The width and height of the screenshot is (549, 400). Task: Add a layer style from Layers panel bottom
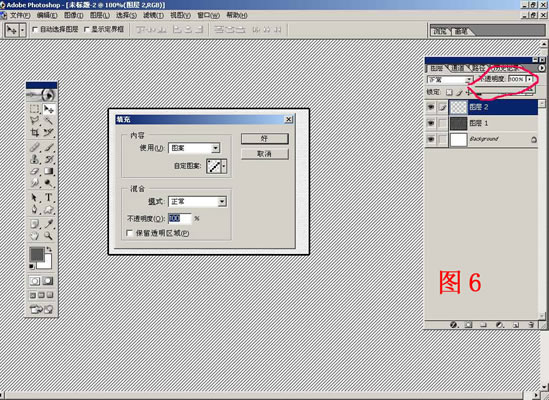[x=454, y=325]
